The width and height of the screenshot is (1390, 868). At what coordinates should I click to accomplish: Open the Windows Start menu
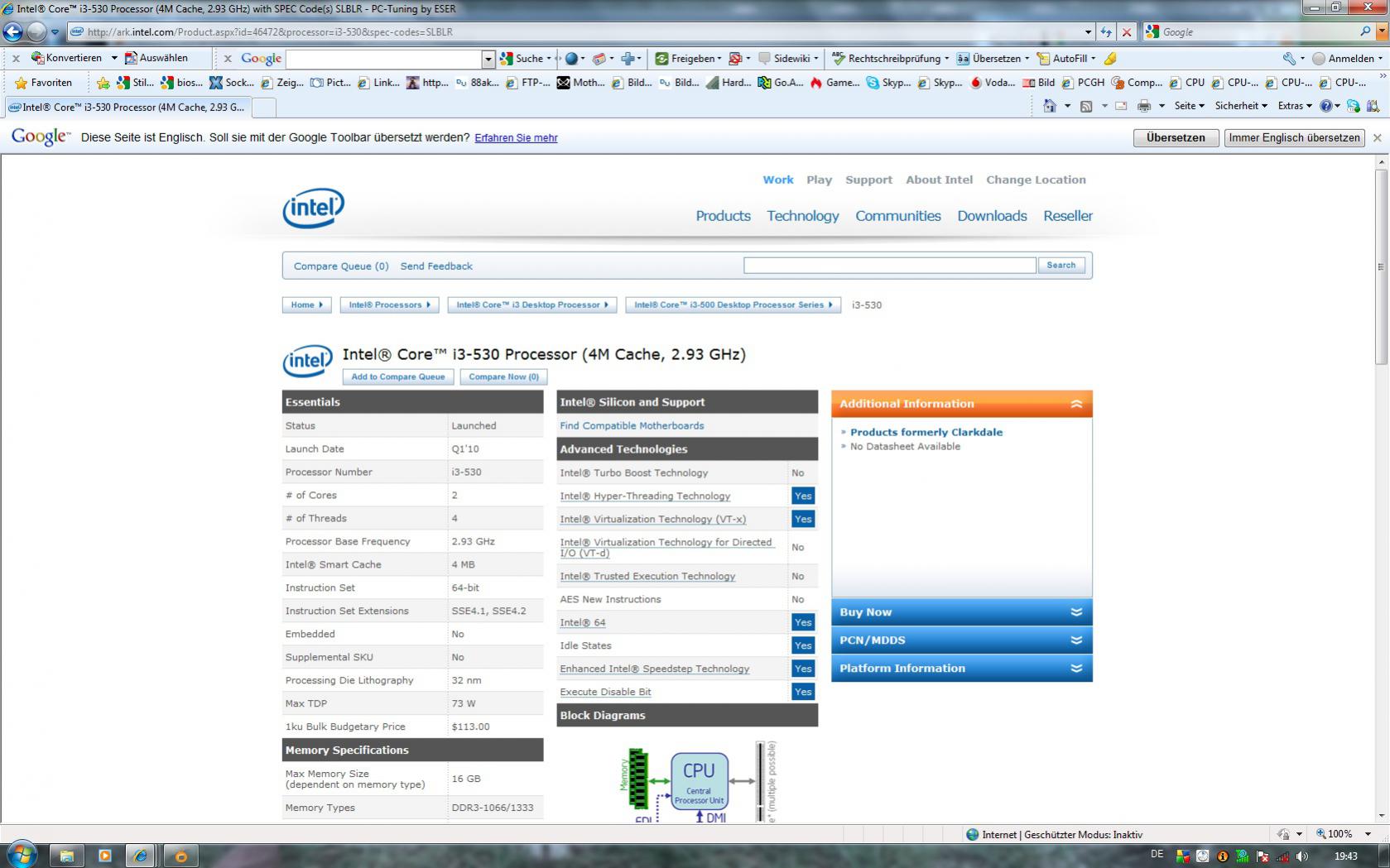pyautogui.click(x=22, y=854)
